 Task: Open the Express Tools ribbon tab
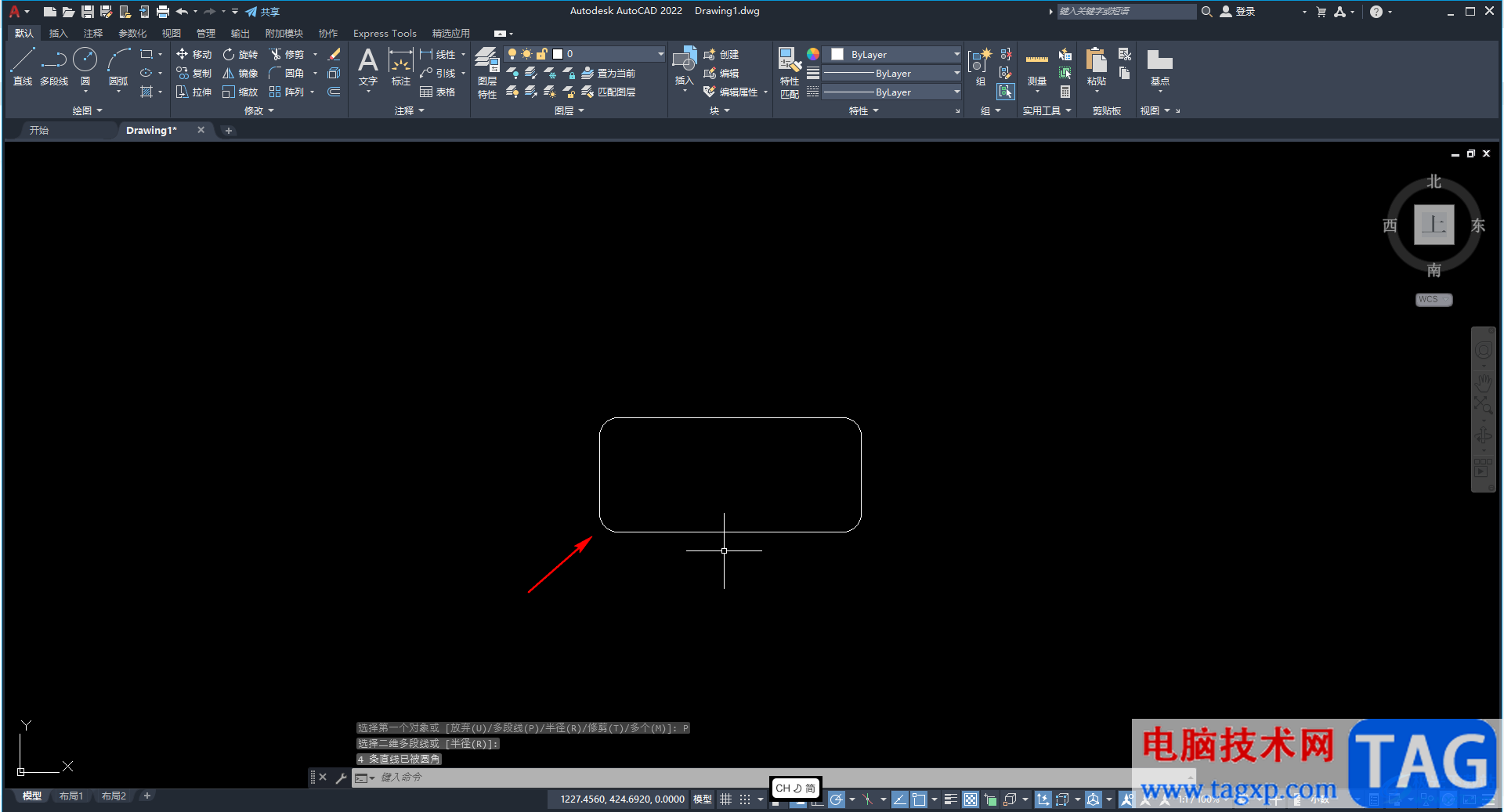(x=385, y=33)
